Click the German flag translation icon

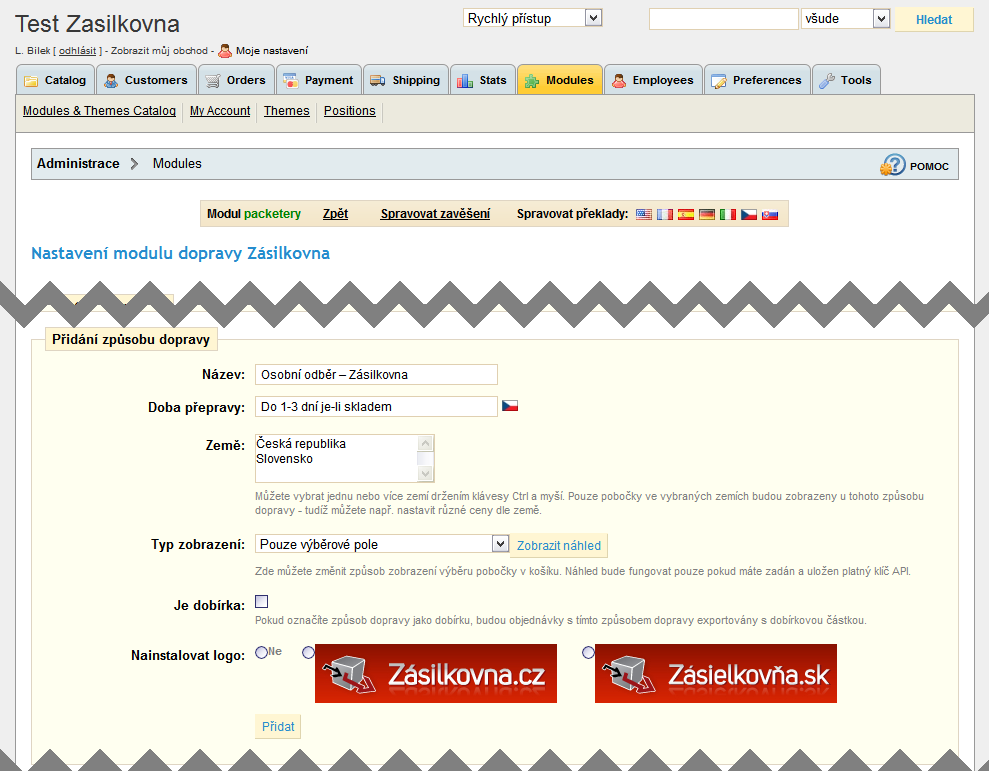706,215
